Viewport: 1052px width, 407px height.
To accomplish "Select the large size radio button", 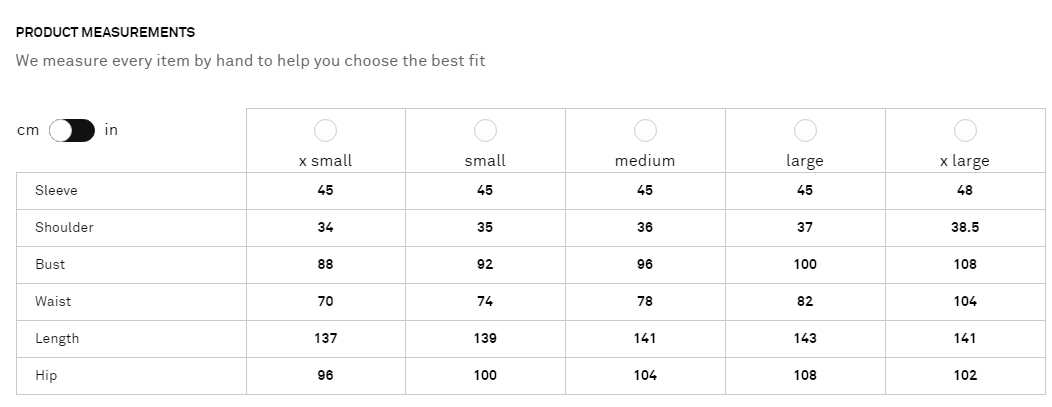I will tap(805, 131).
